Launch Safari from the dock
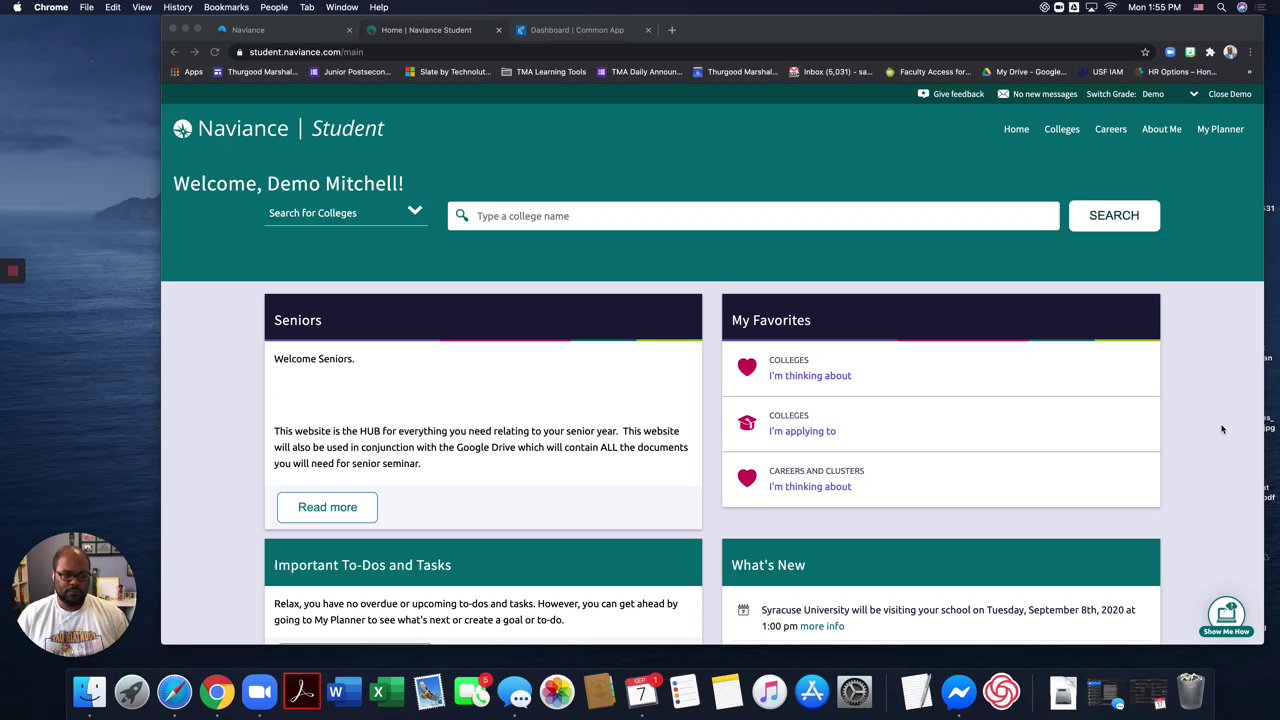This screenshot has height=720, width=1280. pyautogui.click(x=174, y=692)
